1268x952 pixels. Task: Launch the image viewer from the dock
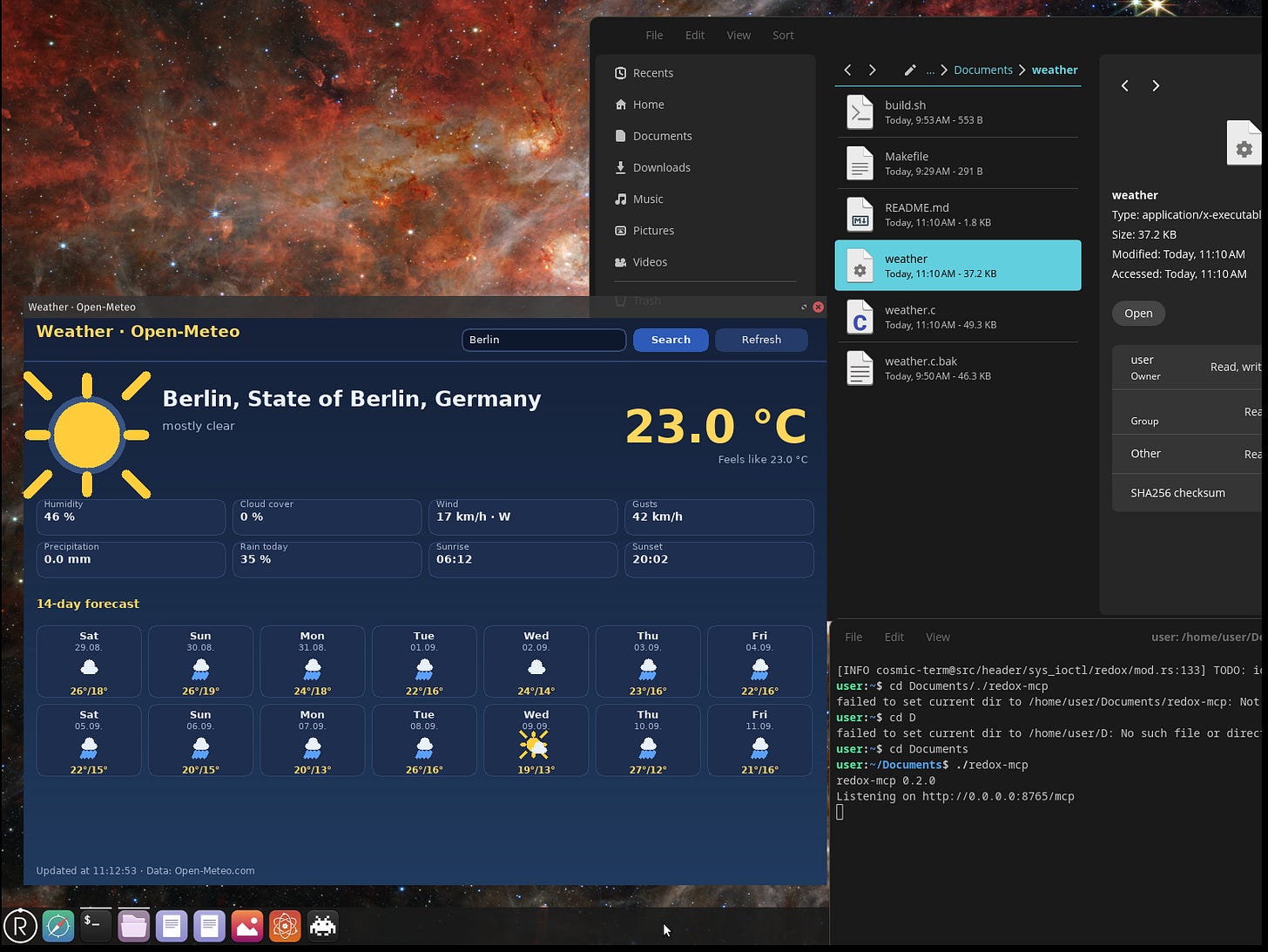click(247, 925)
